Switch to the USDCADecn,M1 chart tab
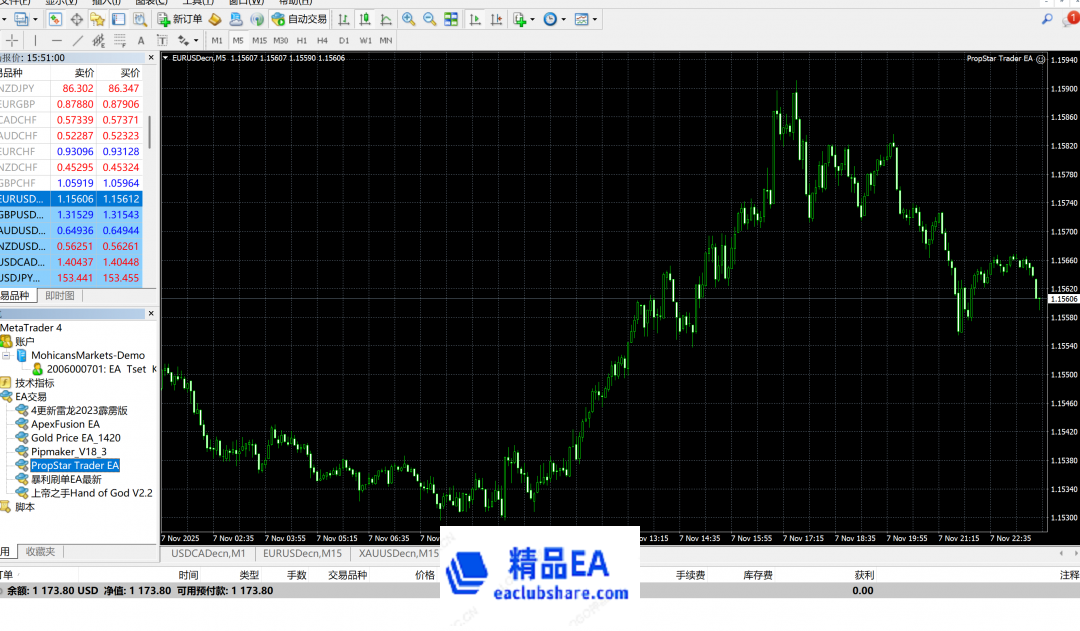Screen dimensions: 1080x631 (x=208, y=553)
